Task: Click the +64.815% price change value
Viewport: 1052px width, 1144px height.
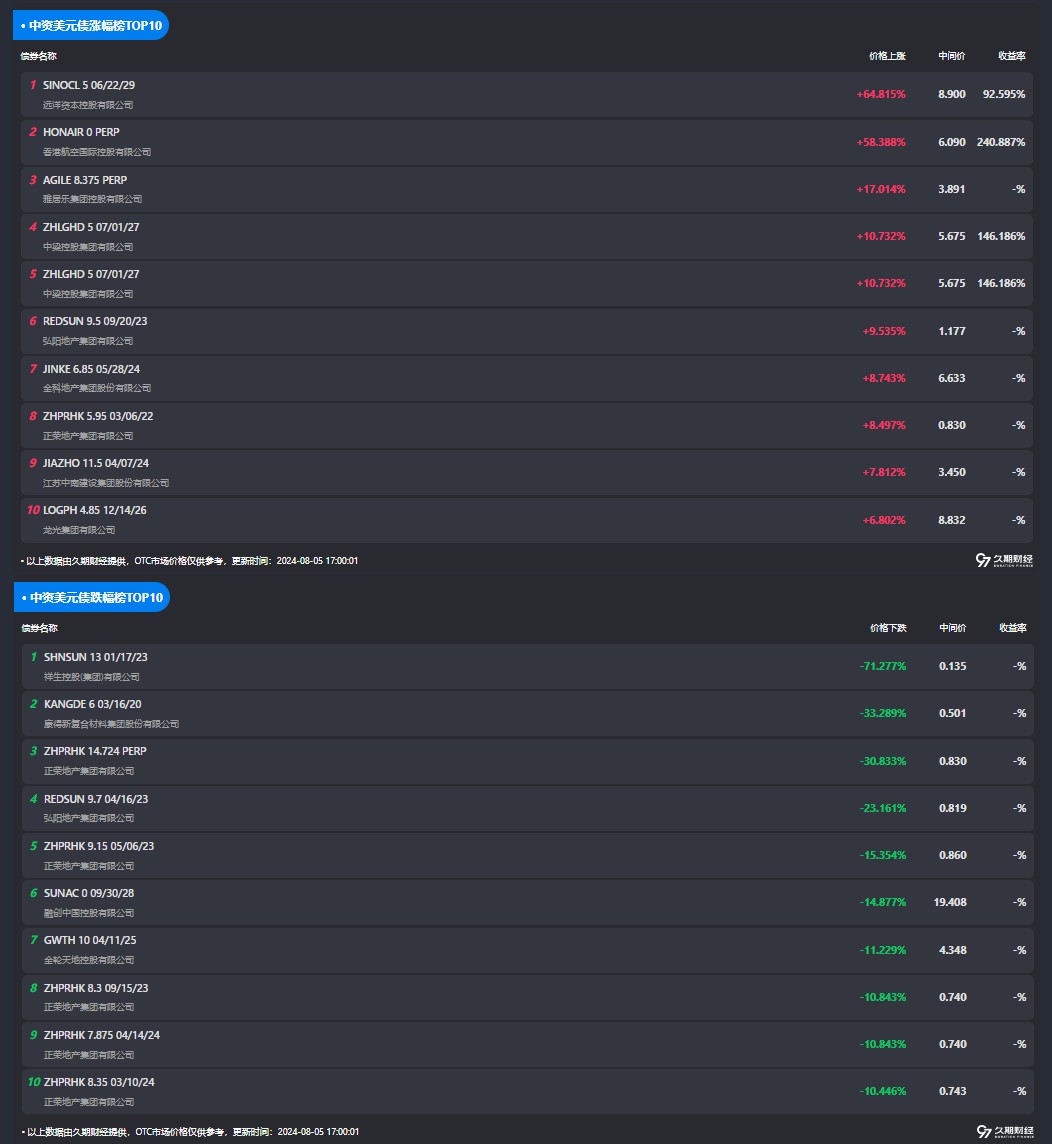Action: pyautogui.click(x=881, y=94)
